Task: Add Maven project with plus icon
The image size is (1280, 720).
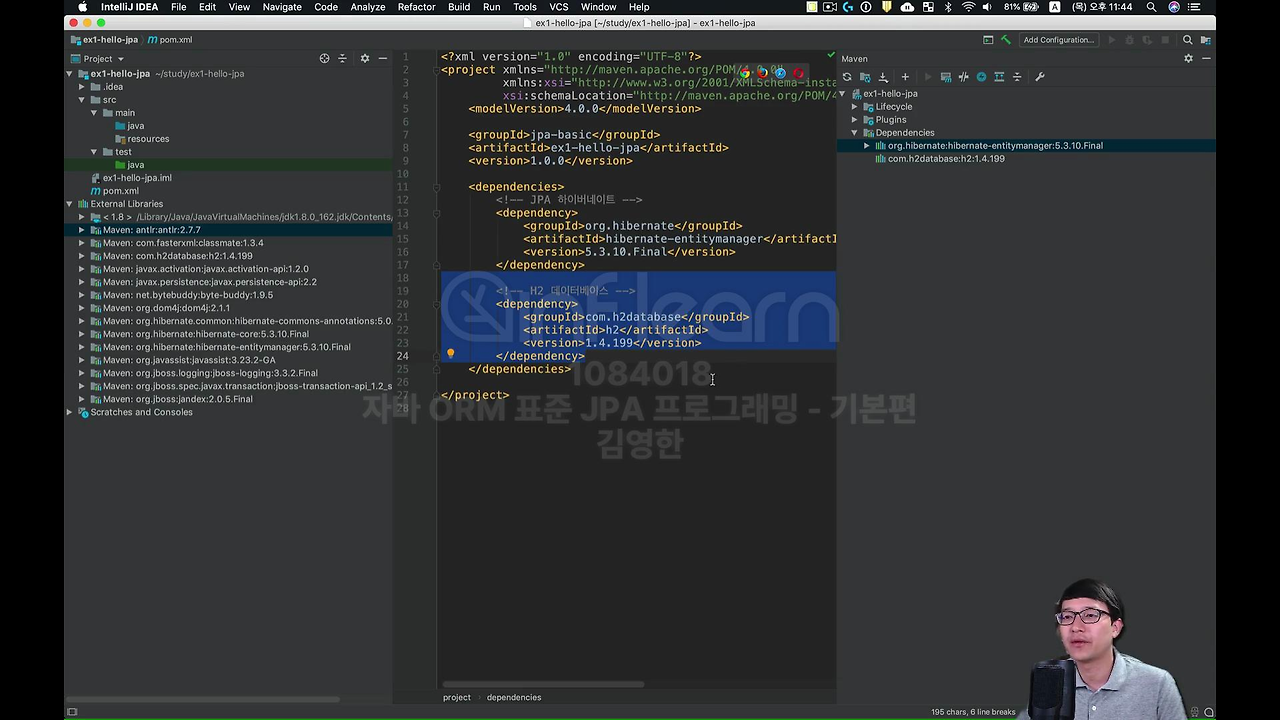Action: click(x=905, y=77)
